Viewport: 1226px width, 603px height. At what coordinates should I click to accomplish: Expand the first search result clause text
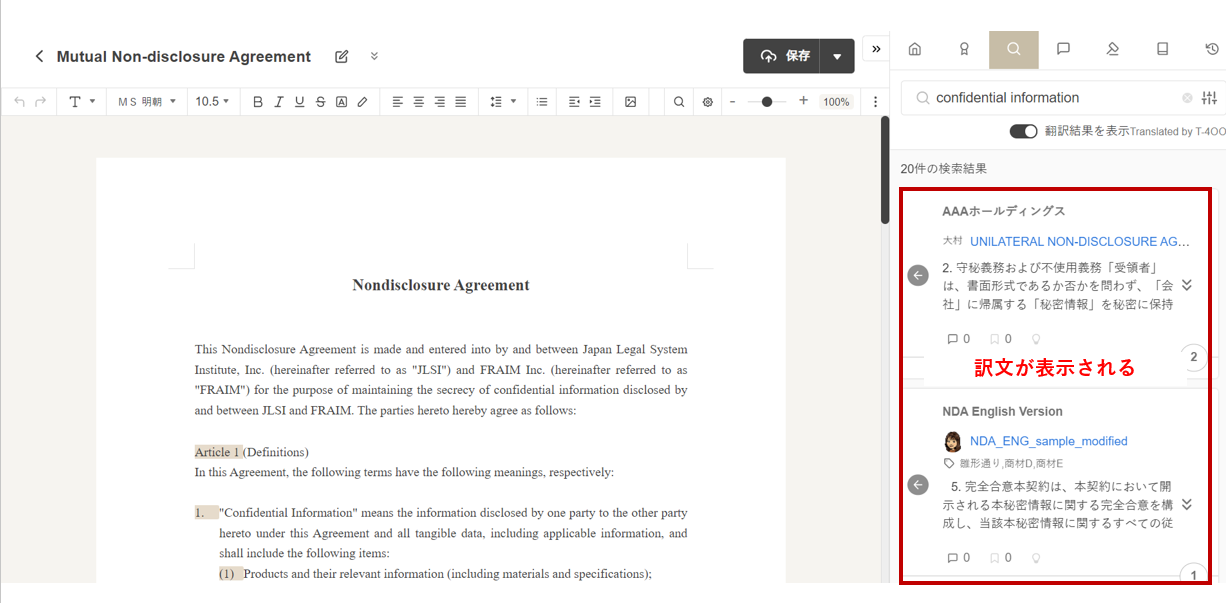point(1187,285)
